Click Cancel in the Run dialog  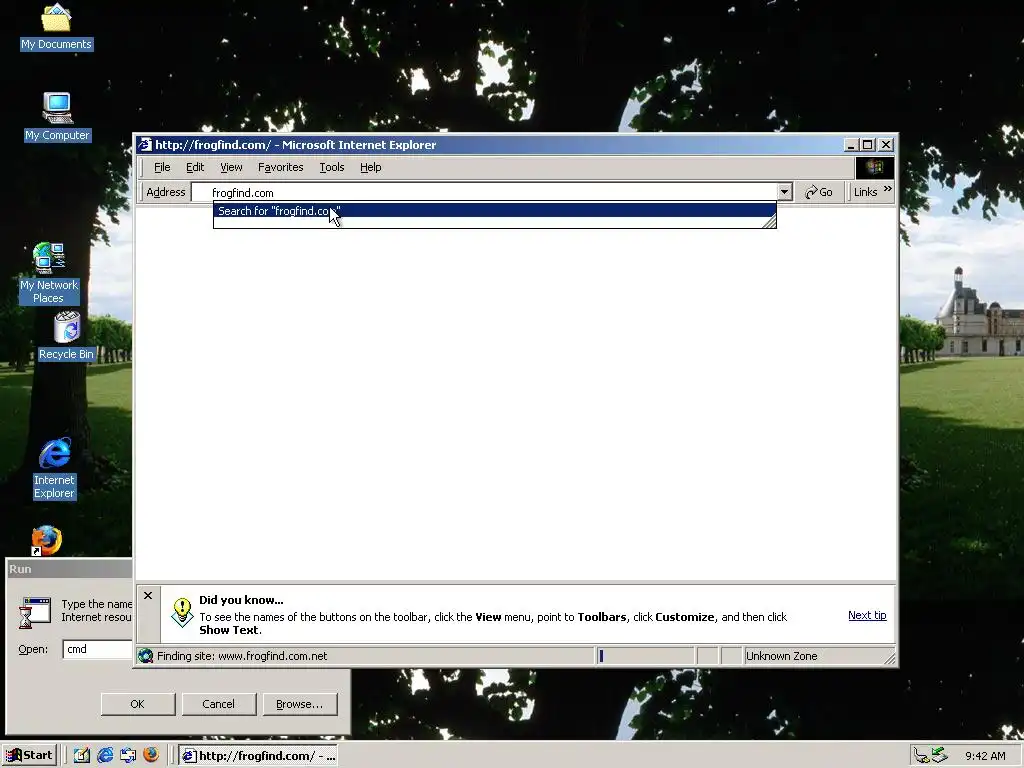point(218,704)
